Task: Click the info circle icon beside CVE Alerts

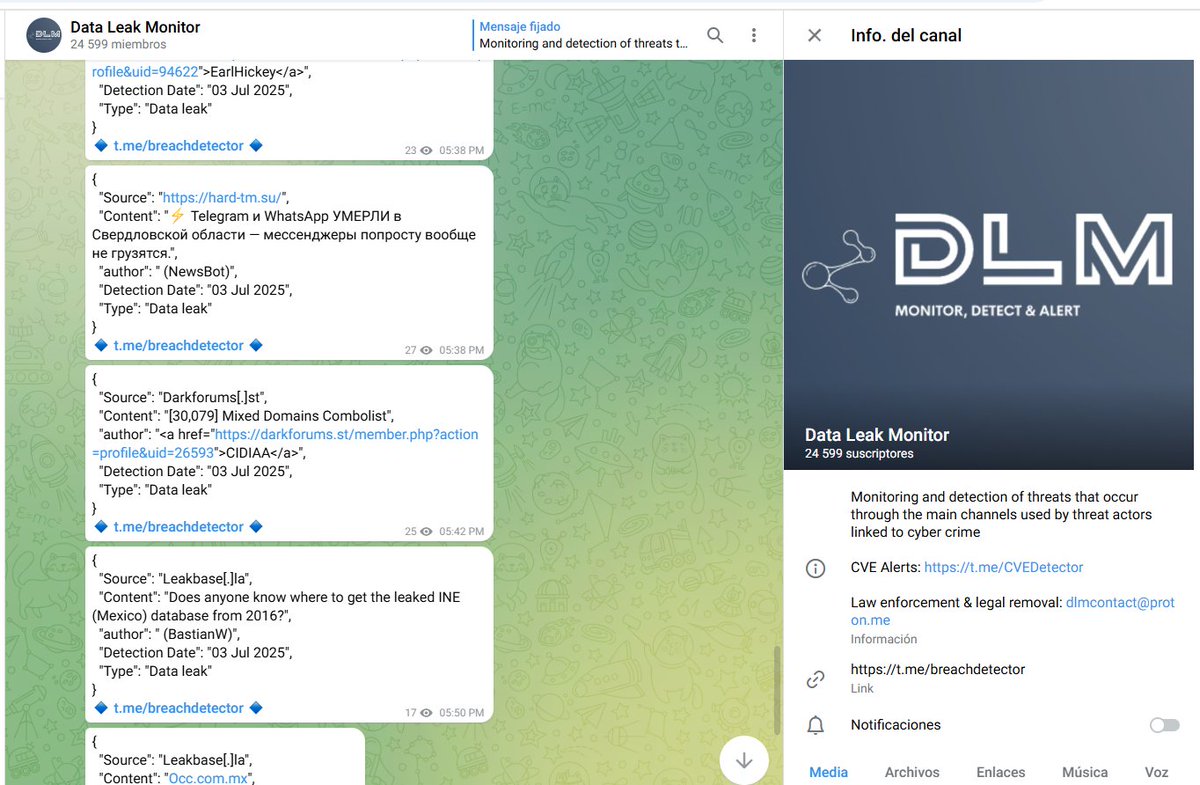Action: coord(816,568)
